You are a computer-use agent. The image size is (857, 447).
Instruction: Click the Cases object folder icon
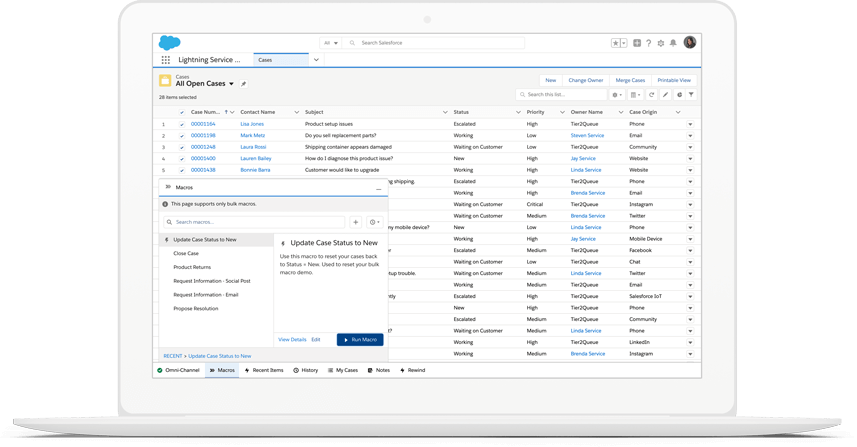point(165,81)
